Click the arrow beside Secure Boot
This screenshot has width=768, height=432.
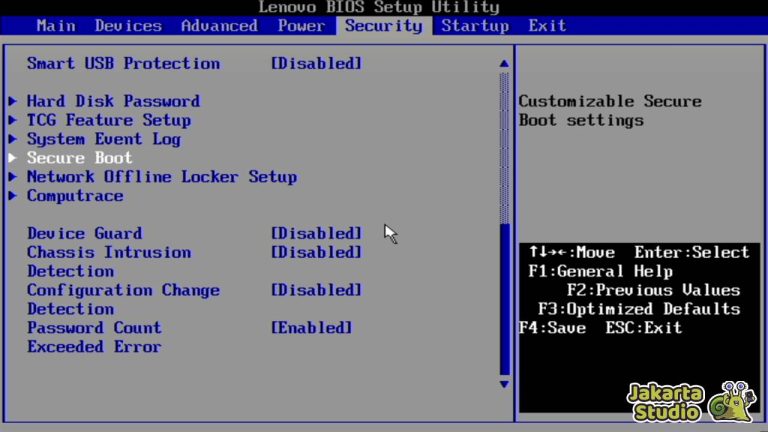(13, 158)
